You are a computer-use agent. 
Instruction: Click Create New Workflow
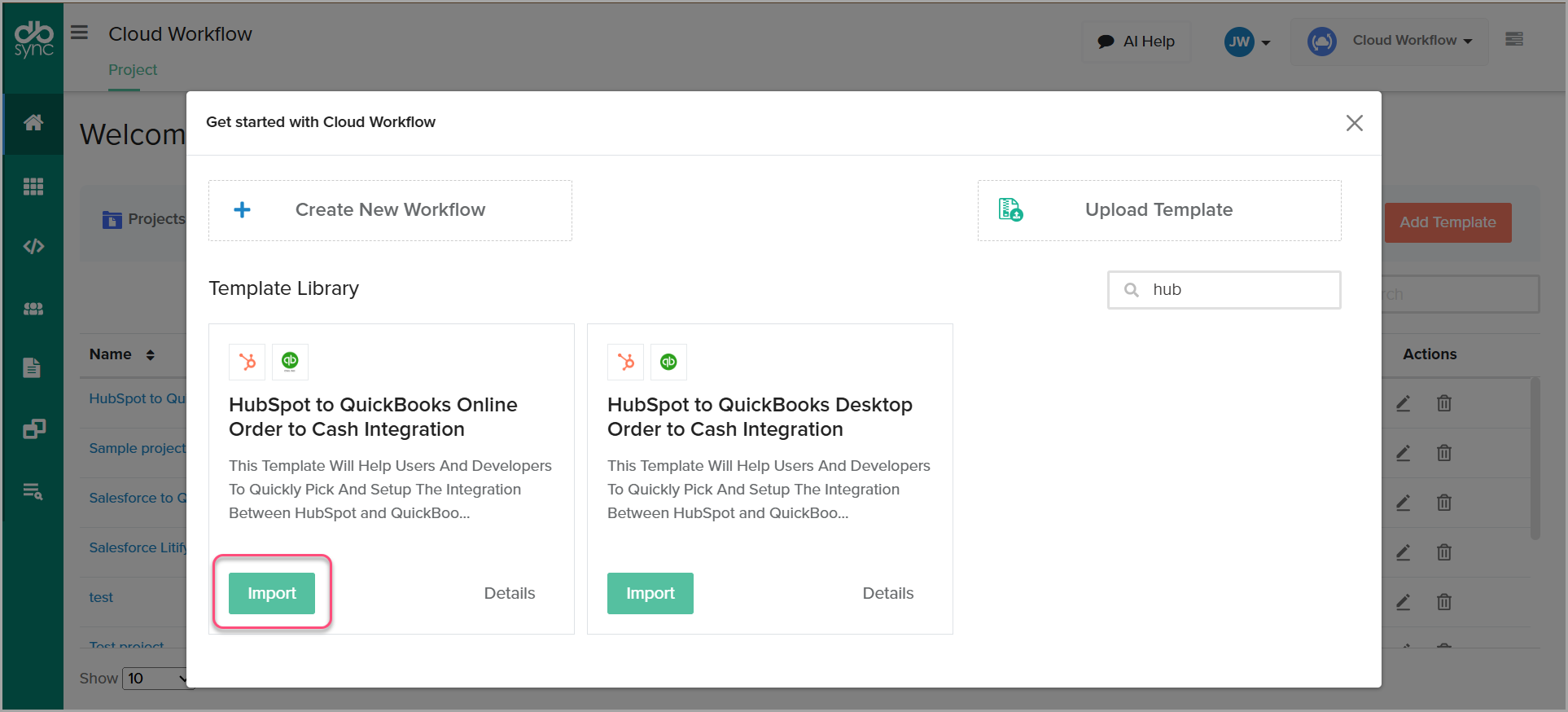(390, 210)
